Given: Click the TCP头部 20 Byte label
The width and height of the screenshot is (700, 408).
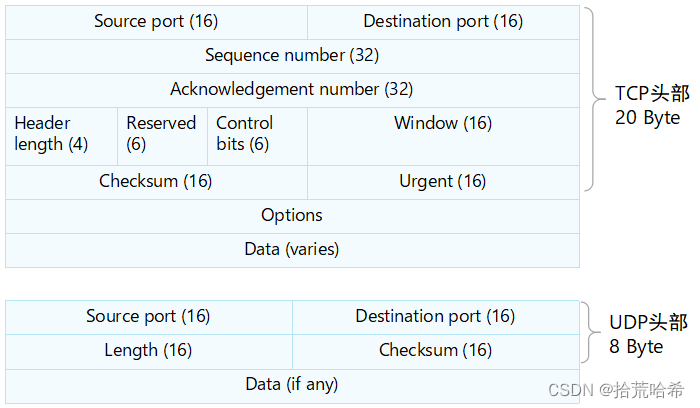Looking at the screenshot, I should (652, 105).
